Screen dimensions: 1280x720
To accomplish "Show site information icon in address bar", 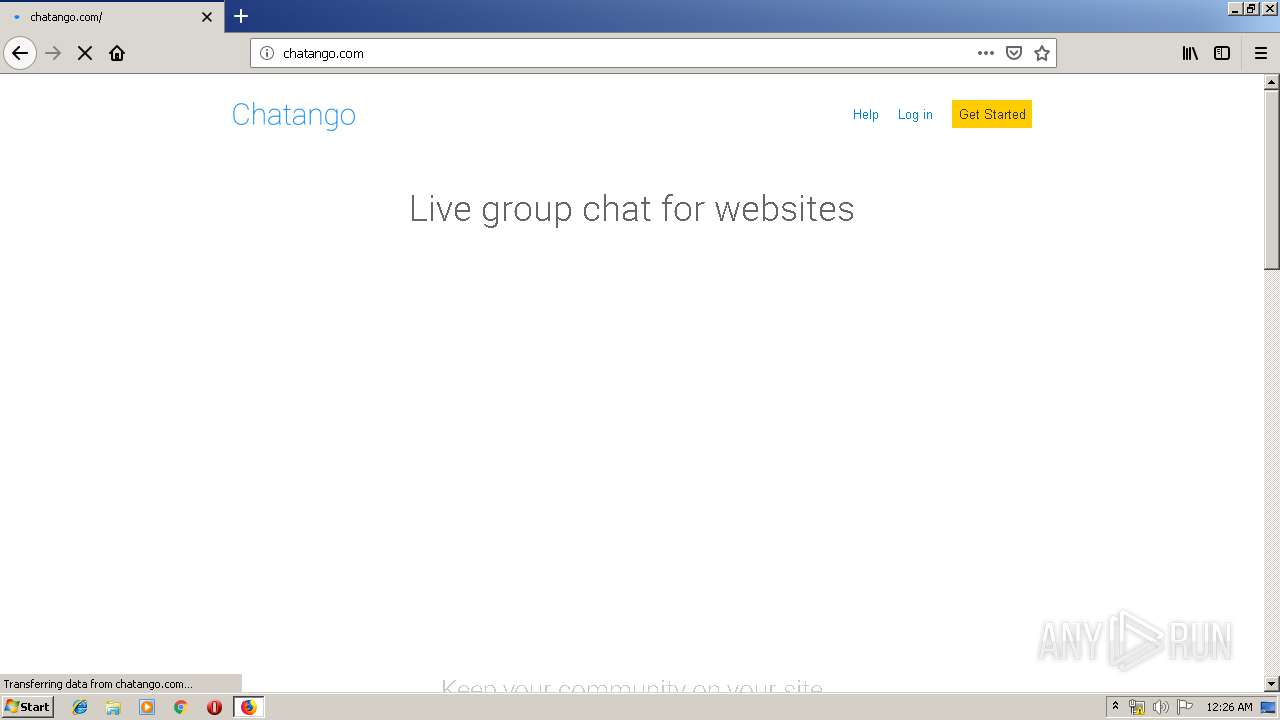I will click(x=267, y=53).
